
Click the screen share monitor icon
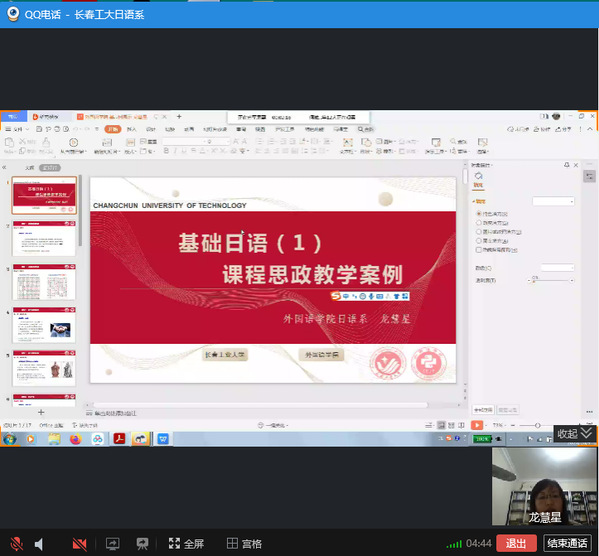coord(112,543)
